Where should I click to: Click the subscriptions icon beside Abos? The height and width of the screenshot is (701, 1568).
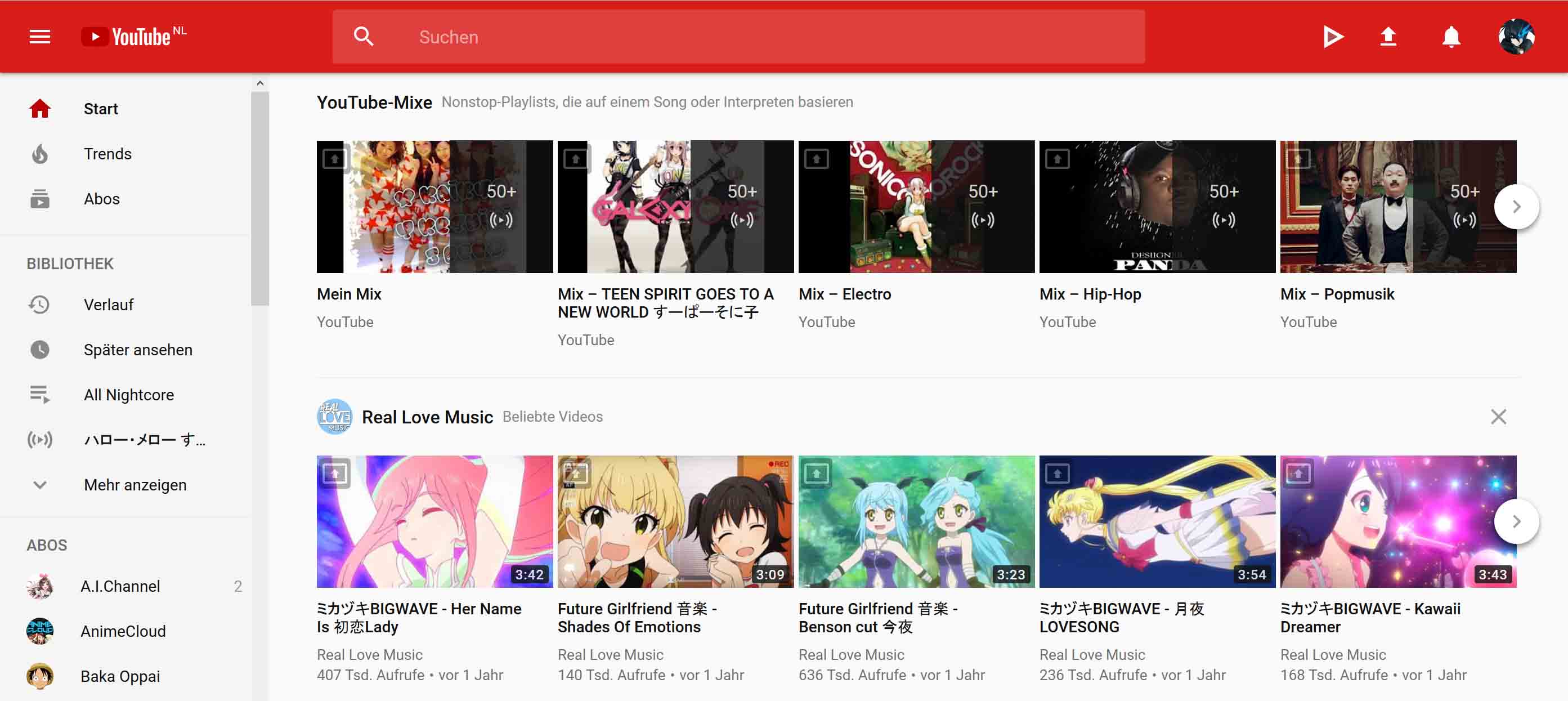40,199
